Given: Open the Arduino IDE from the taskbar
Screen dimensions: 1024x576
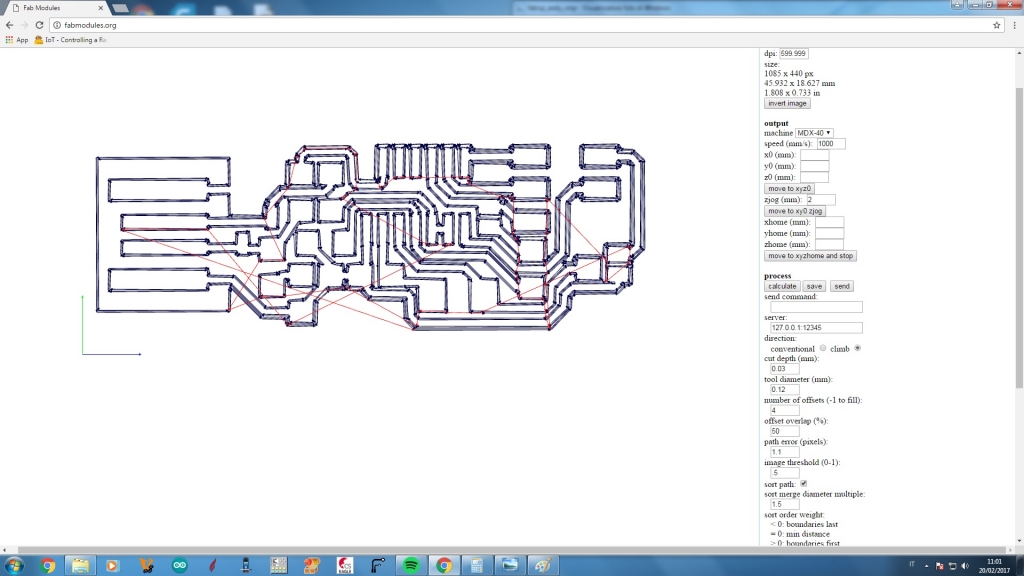Looking at the screenshot, I should point(180,565).
